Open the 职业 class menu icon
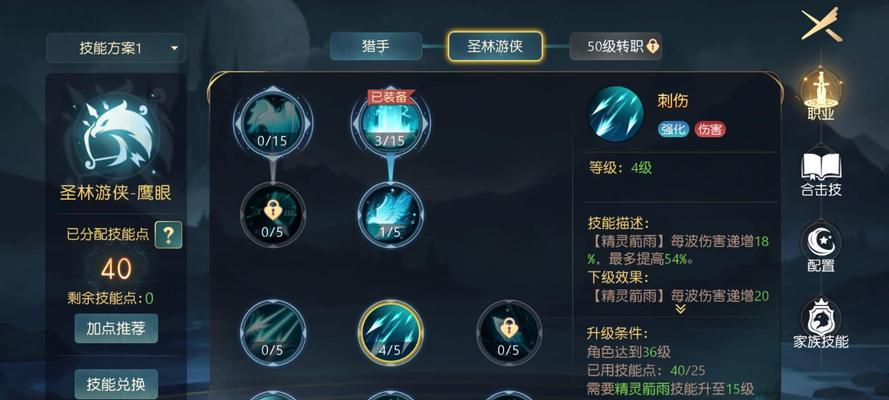The width and height of the screenshot is (889, 400). pyautogui.click(x=821, y=93)
